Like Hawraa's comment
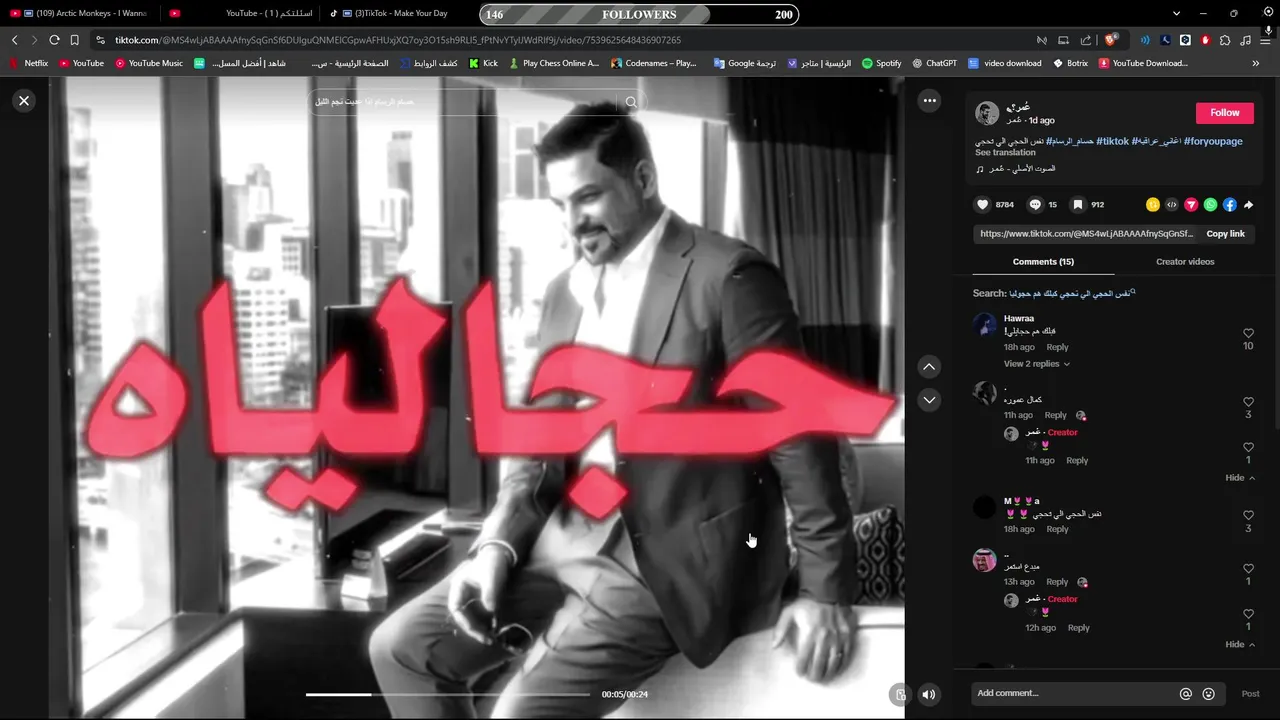 [x=1248, y=333]
